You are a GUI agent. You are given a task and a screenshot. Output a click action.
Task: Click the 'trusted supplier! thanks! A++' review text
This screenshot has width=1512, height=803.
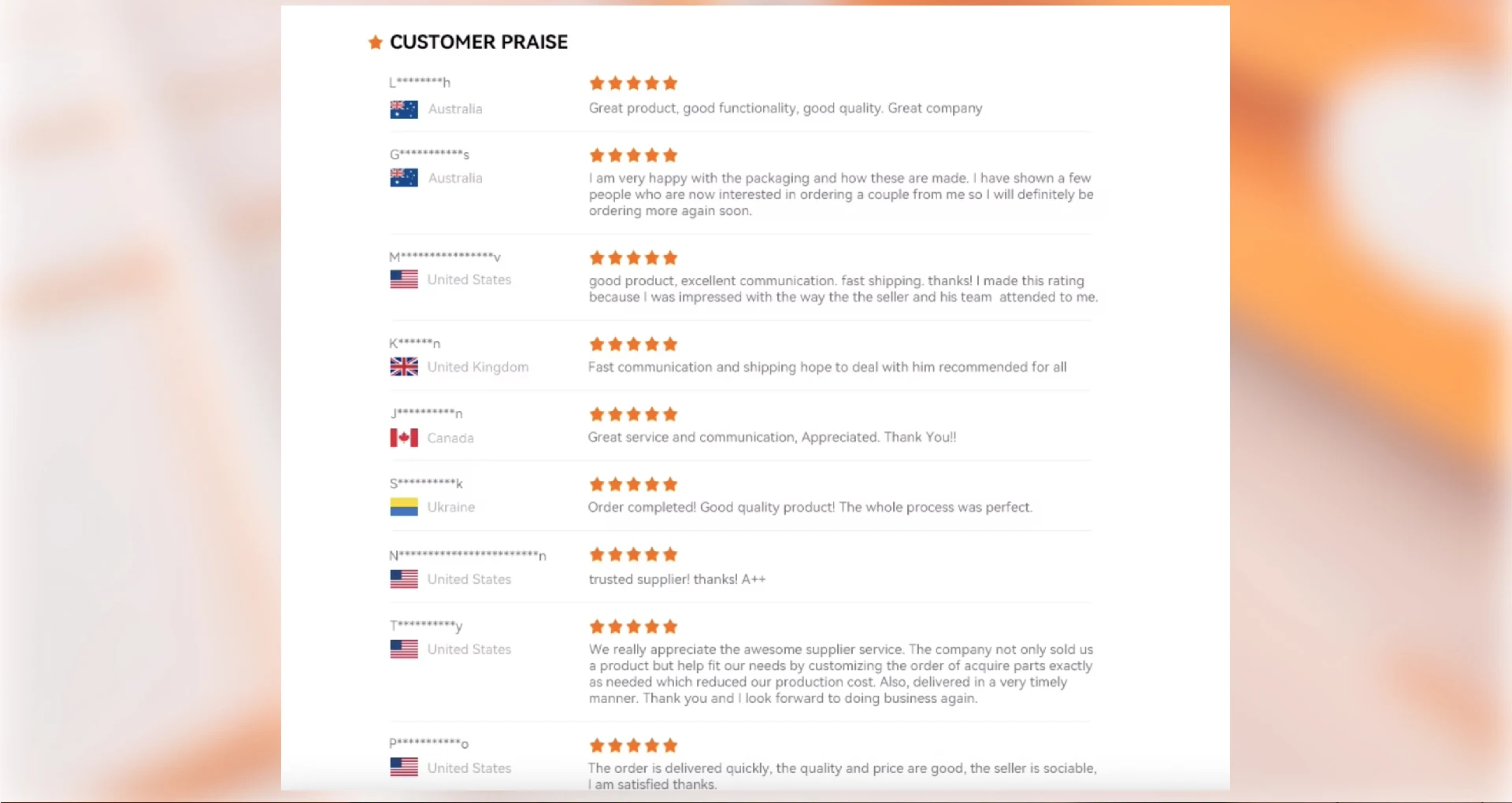pos(677,579)
